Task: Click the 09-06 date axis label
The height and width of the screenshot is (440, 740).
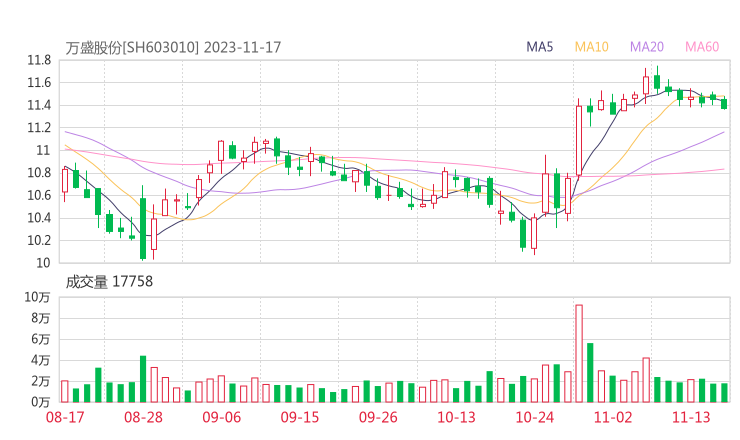Action: pyautogui.click(x=222, y=417)
